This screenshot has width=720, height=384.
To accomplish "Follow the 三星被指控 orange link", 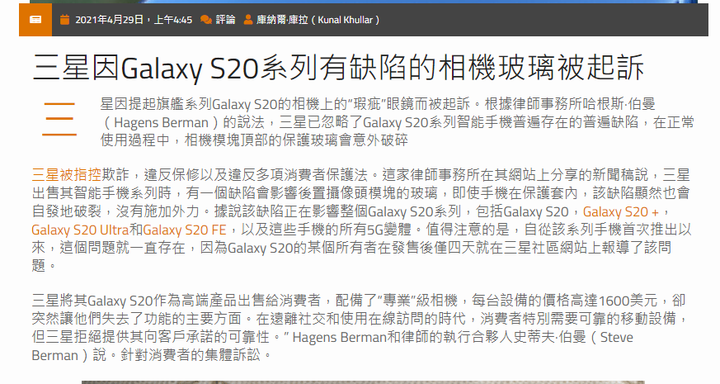I will [x=67, y=175].
